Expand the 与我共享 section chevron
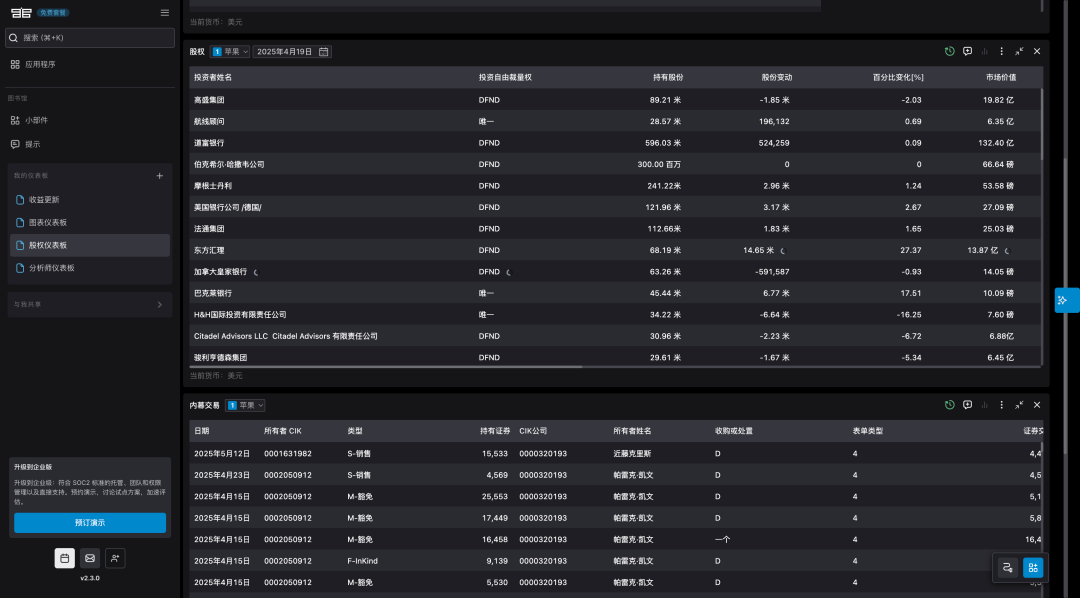Viewport: 1080px width, 598px height. tap(160, 305)
